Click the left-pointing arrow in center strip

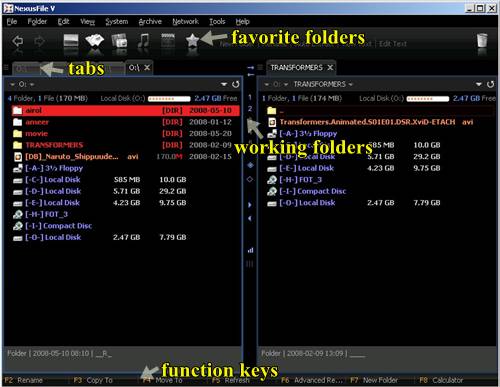(x=250, y=219)
